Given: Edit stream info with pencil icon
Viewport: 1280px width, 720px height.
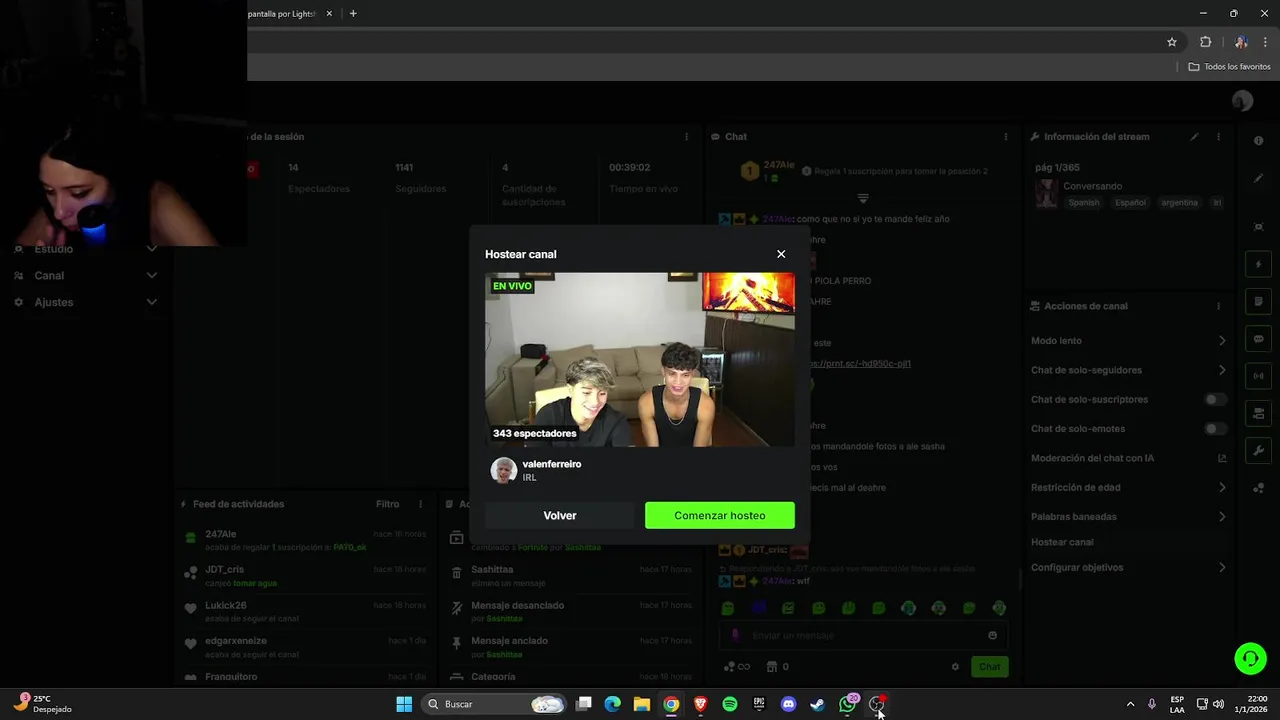Looking at the screenshot, I should coord(1194,137).
